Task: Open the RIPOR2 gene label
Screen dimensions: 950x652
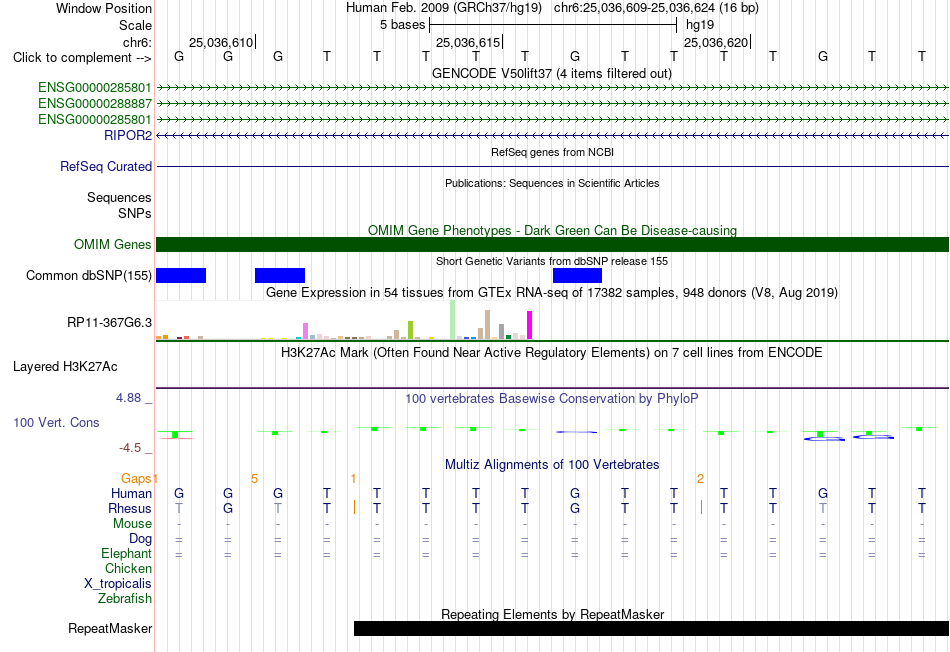Action: pyautogui.click(x=128, y=135)
